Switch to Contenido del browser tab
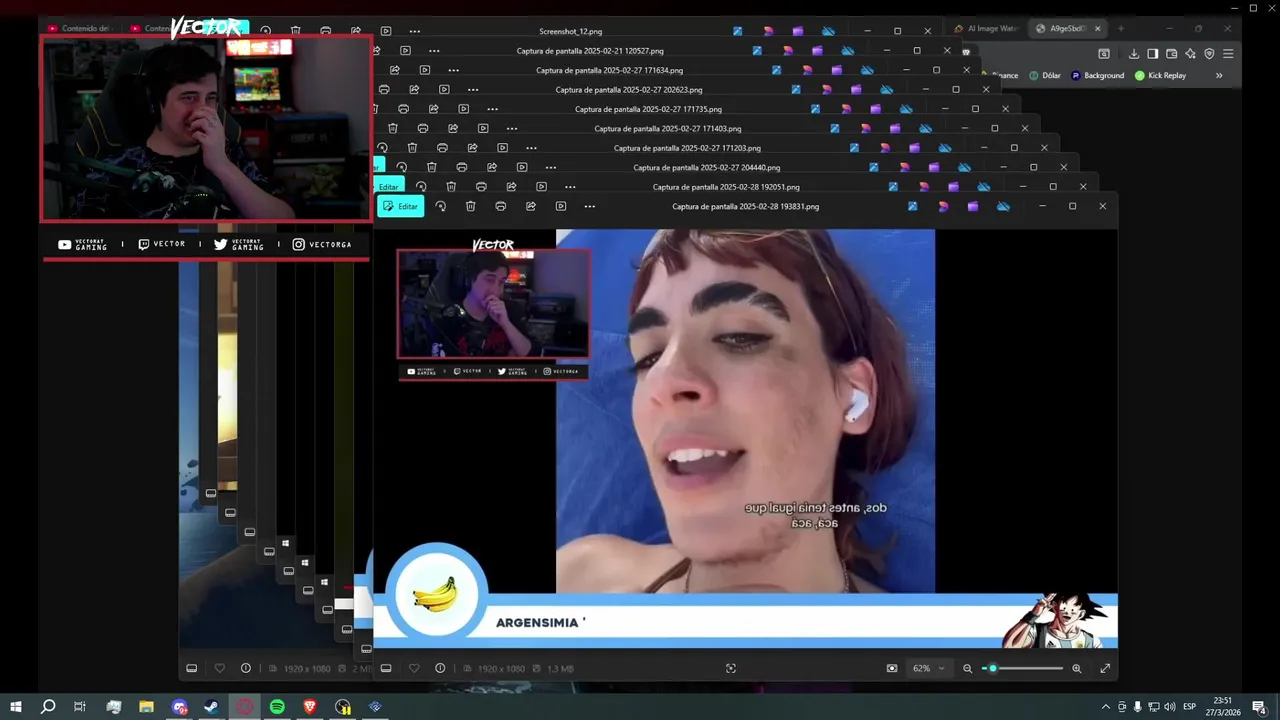 coord(78,29)
